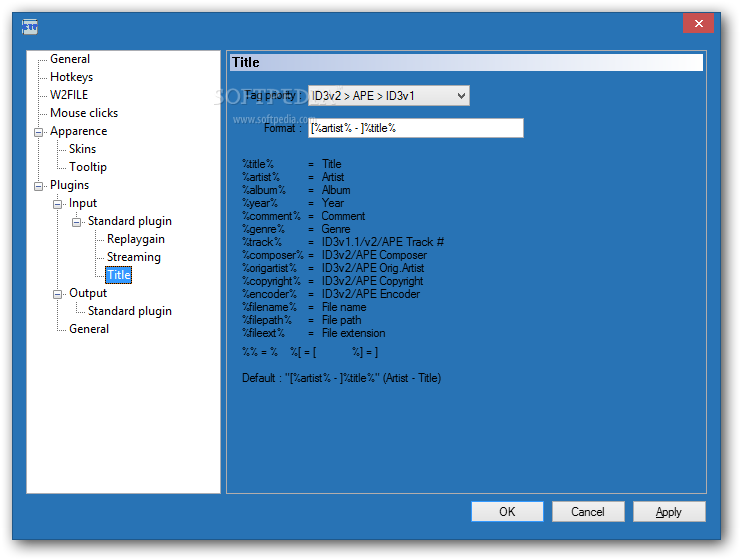Viewport: 741px width, 560px height.
Task: Click the Format text input field
Action: pos(415,128)
